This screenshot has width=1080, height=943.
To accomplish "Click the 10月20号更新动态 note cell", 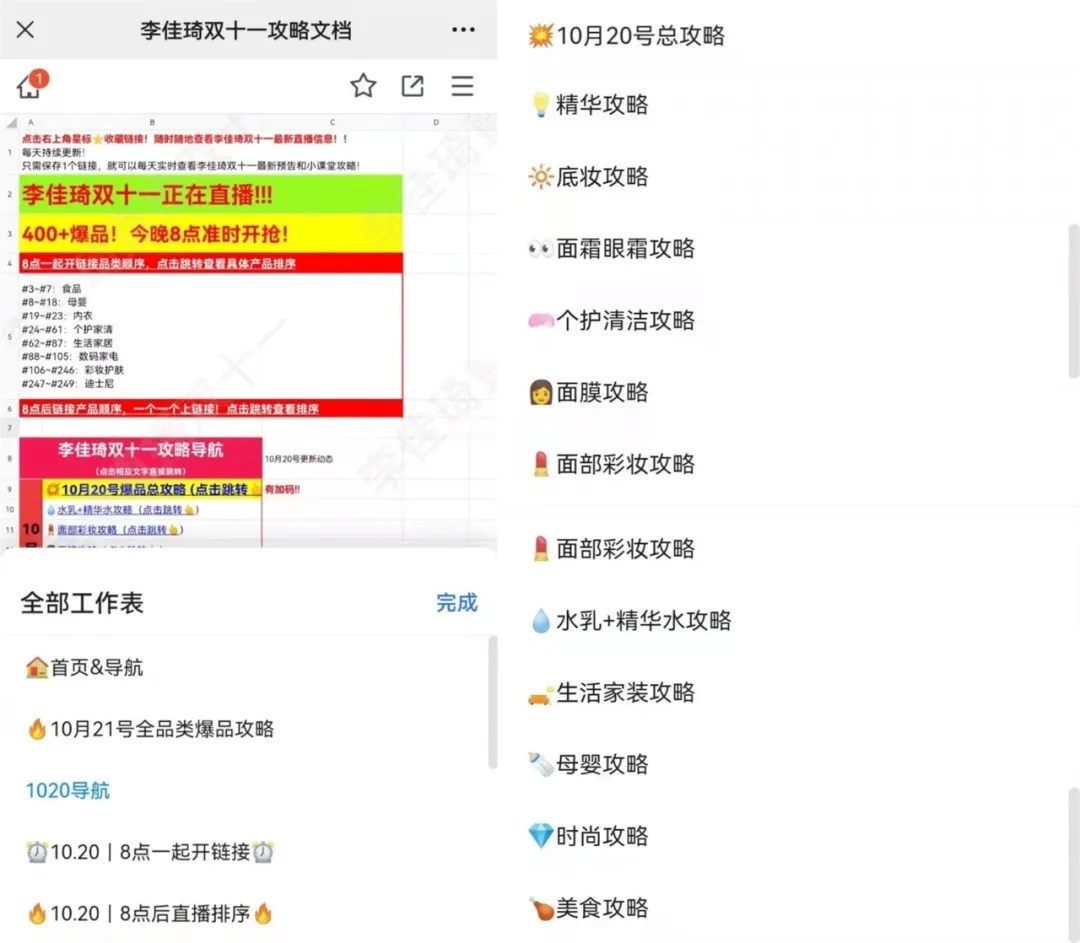I will pyautogui.click(x=299, y=459).
